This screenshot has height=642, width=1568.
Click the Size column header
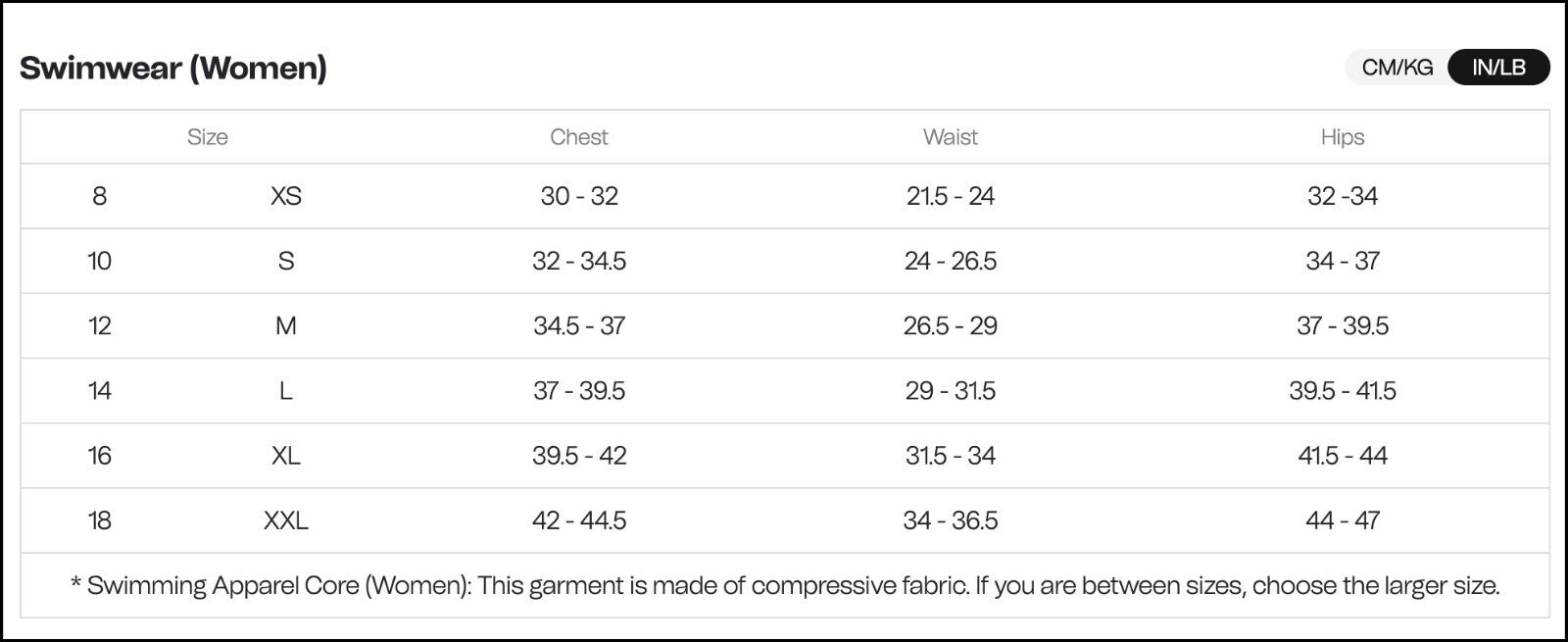208,137
